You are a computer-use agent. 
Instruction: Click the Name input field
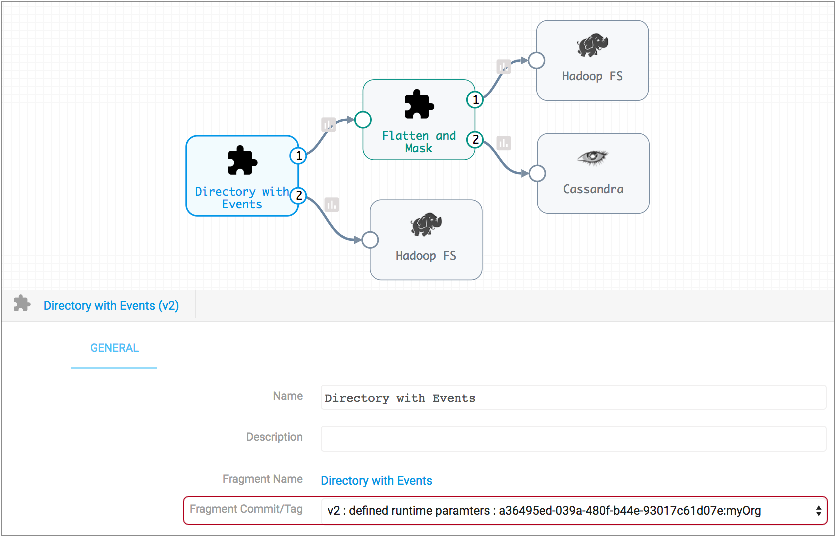573,398
